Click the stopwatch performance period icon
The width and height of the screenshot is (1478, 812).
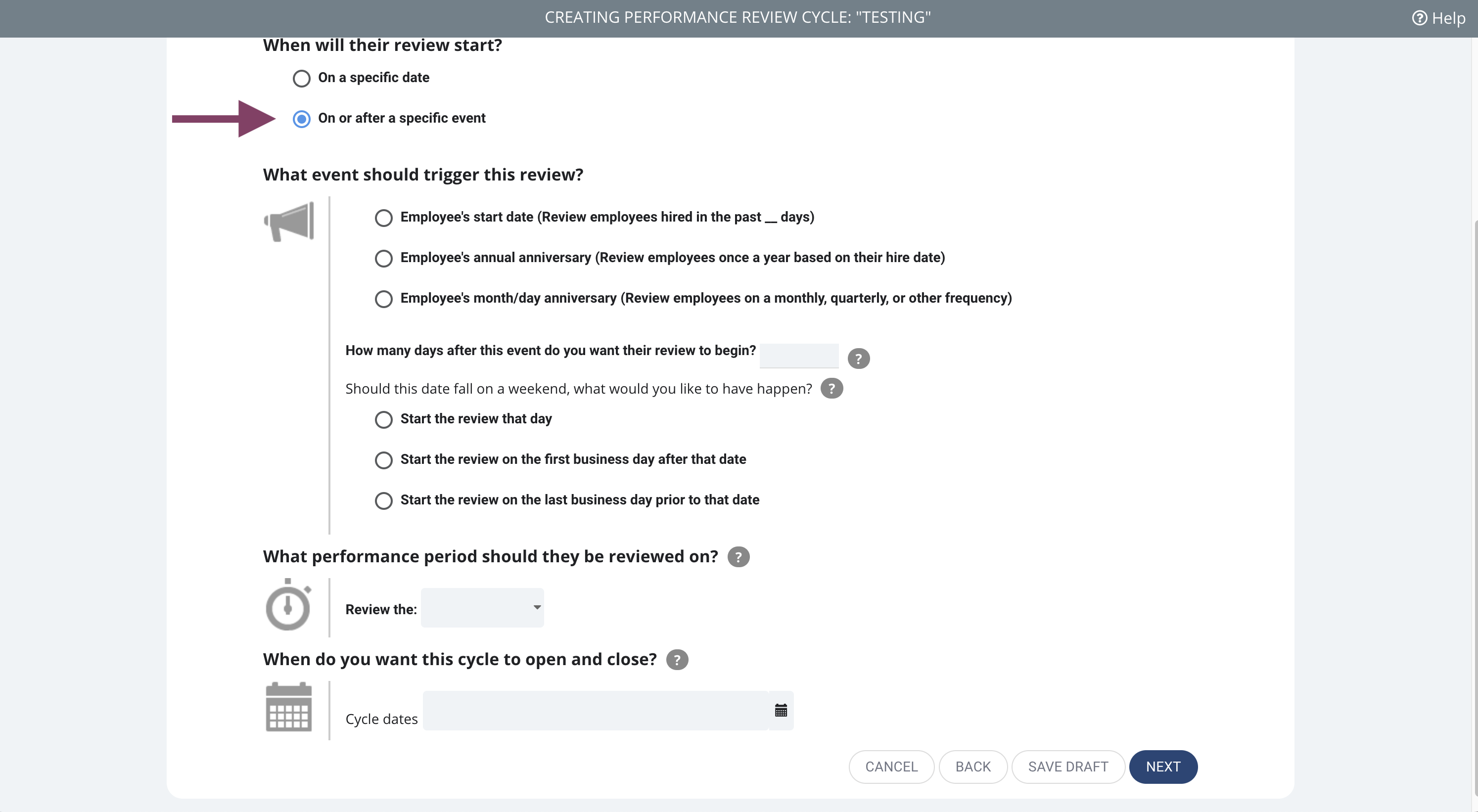click(x=288, y=604)
